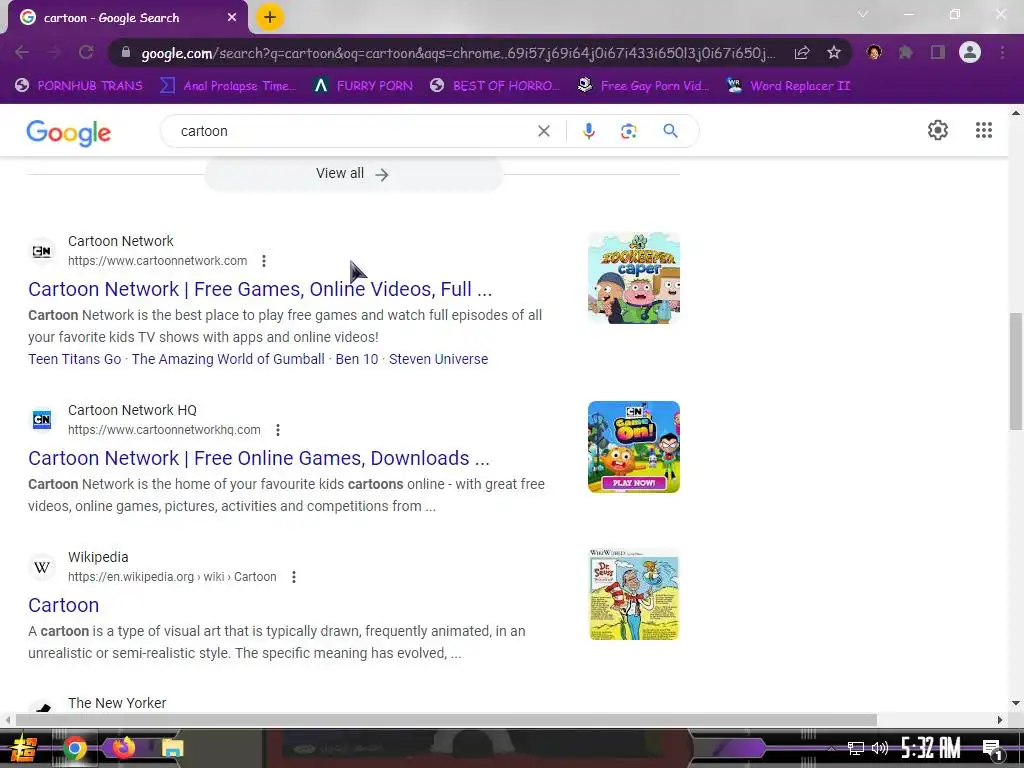Click the Cartoon Network HQ favicon
1024x768 pixels.
click(42, 419)
